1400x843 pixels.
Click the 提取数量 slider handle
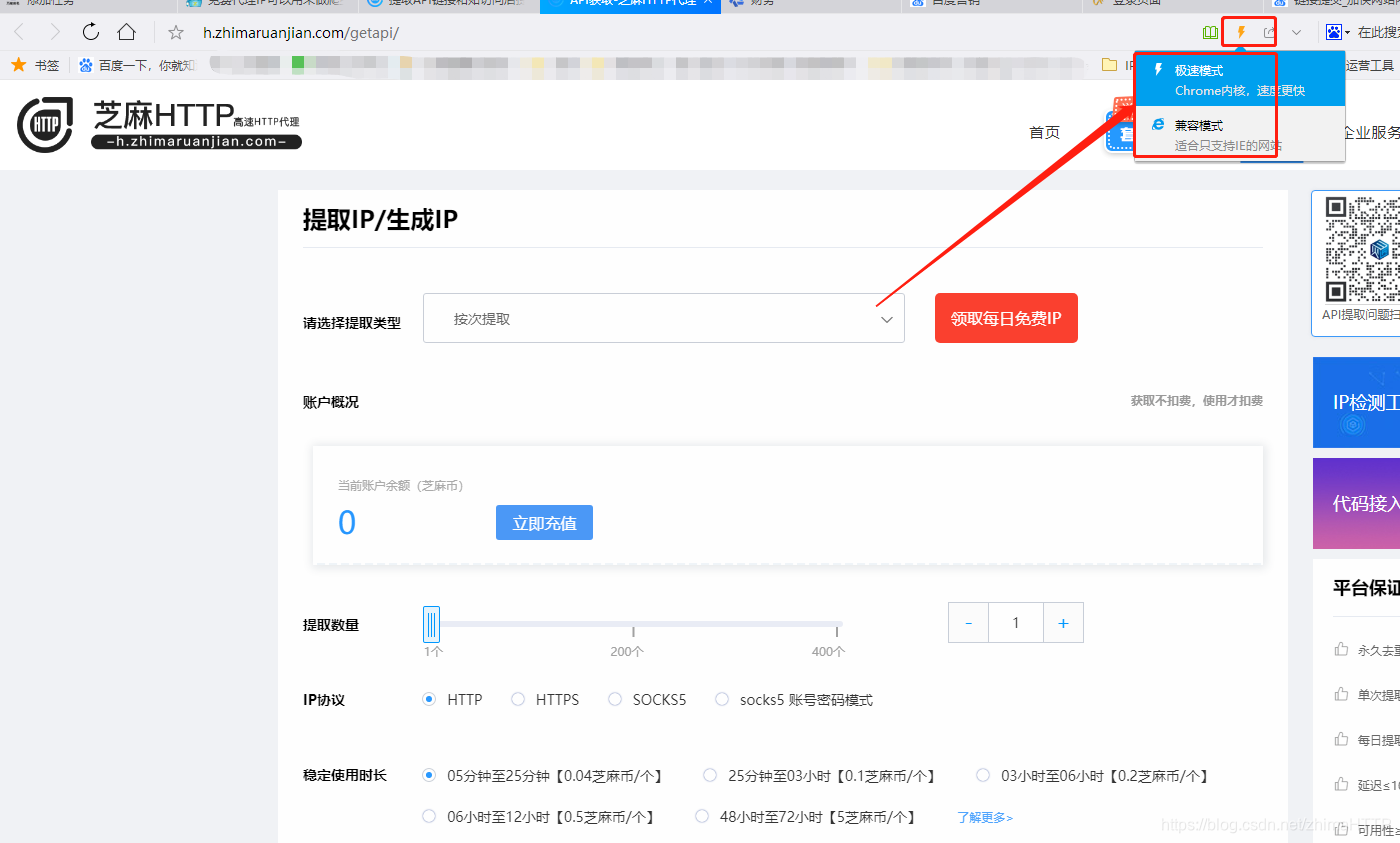431,624
